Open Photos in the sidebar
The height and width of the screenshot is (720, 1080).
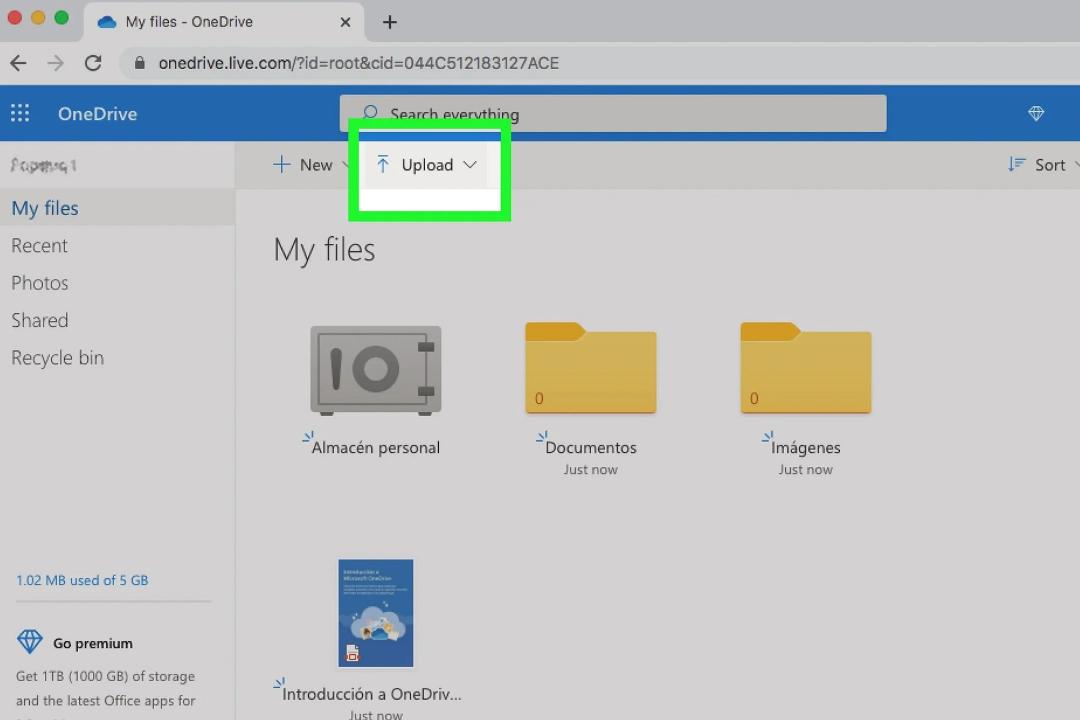coord(40,282)
